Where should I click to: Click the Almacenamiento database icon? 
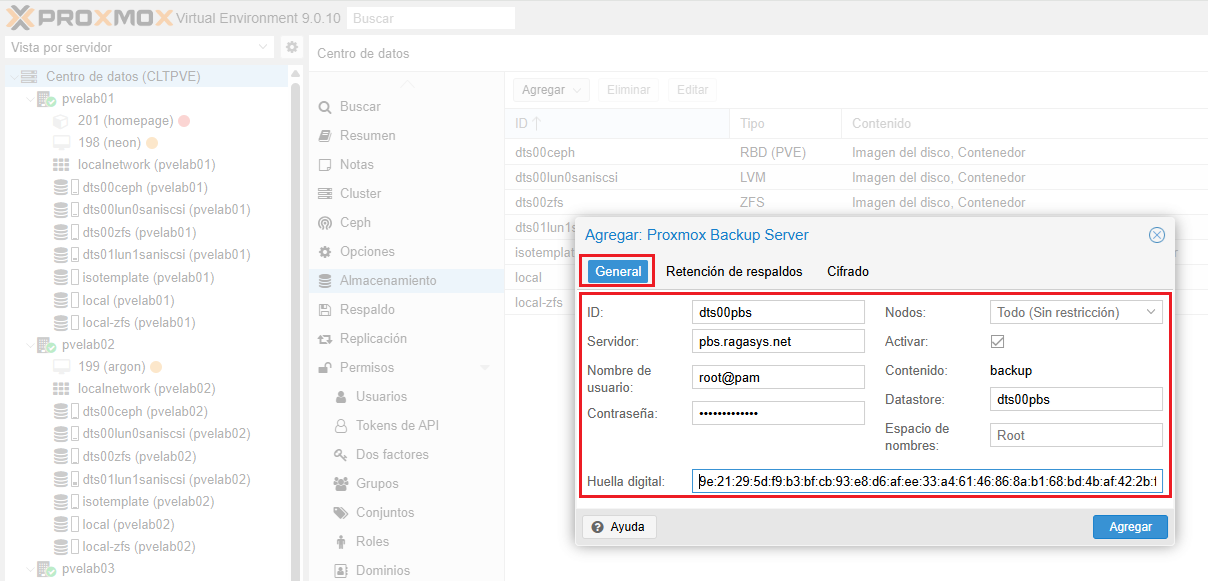324,281
